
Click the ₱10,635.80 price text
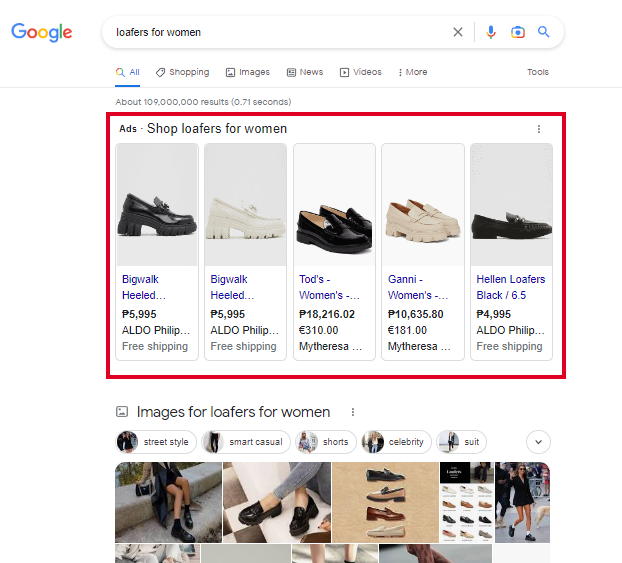pyautogui.click(x=415, y=314)
